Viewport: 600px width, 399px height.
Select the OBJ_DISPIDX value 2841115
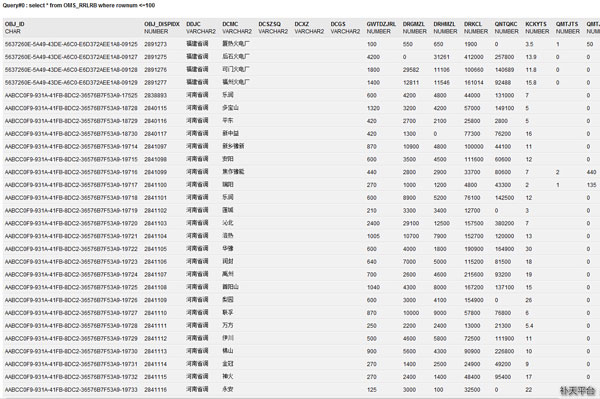coord(155,377)
